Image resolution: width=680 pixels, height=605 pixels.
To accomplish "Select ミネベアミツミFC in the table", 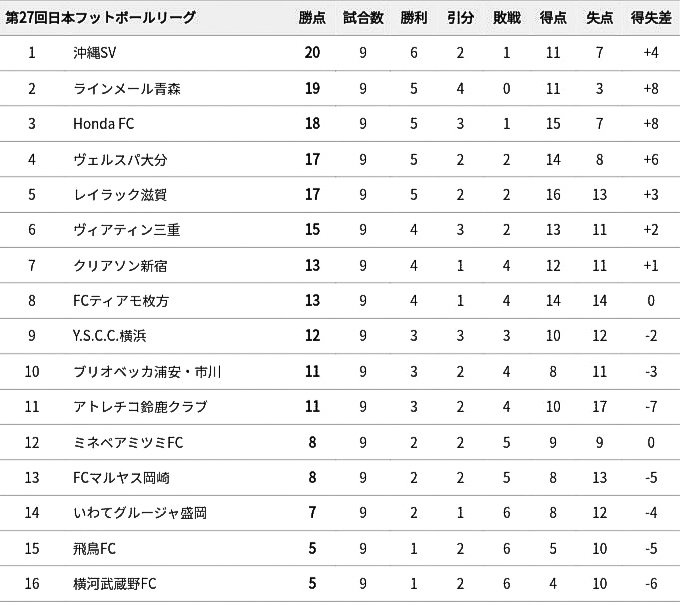I will point(128,442).
